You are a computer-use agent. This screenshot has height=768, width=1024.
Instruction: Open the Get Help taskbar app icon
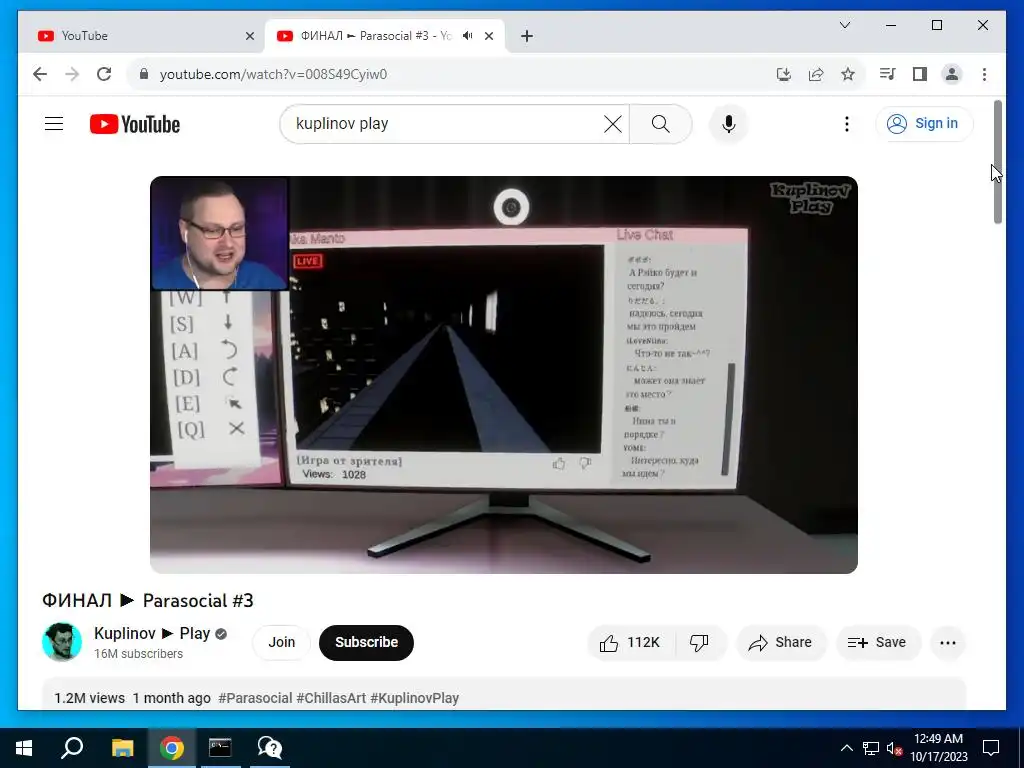coord(269,748)
